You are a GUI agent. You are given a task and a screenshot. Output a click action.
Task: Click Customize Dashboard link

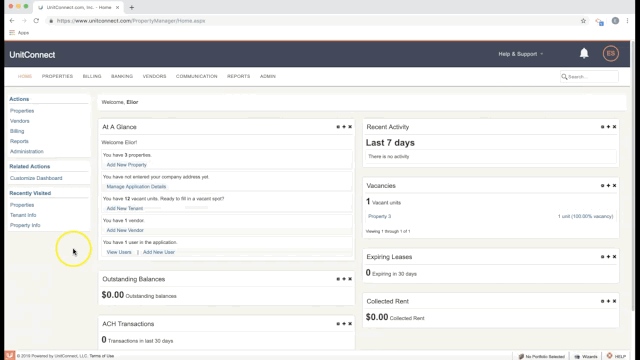click(x=36, y=178)
